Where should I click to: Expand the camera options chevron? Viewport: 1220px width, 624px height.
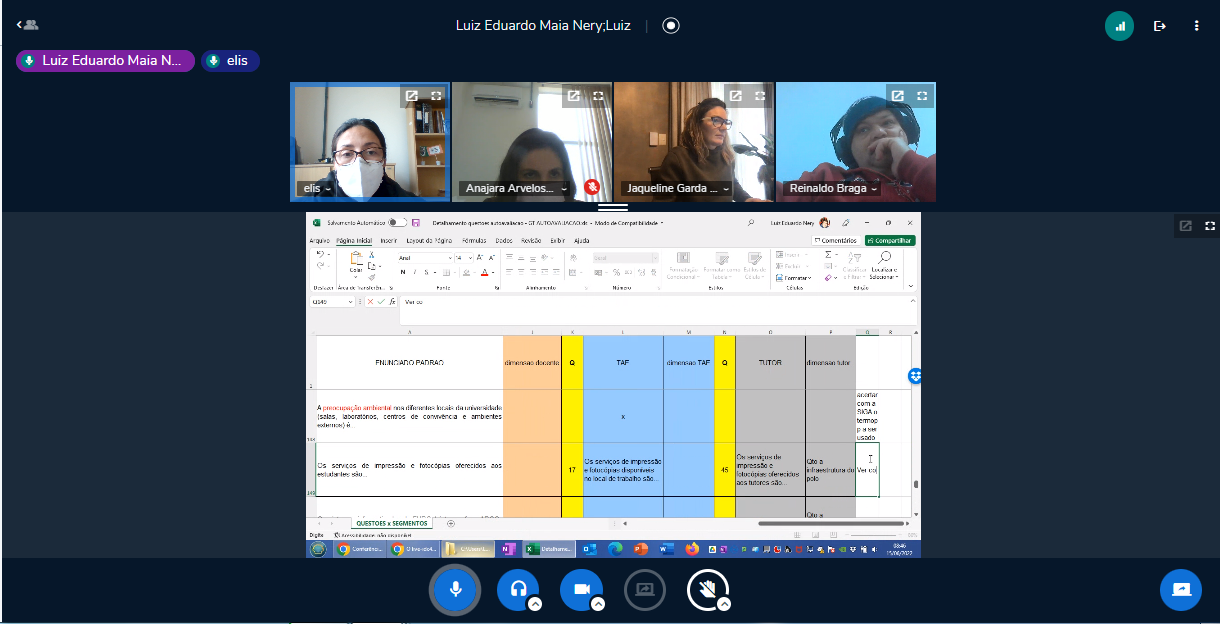click(x=598, y=604)
